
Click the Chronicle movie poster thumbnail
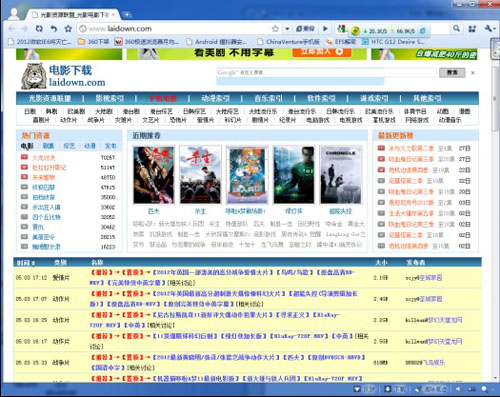pyautogui.click(x=340, y=175)
